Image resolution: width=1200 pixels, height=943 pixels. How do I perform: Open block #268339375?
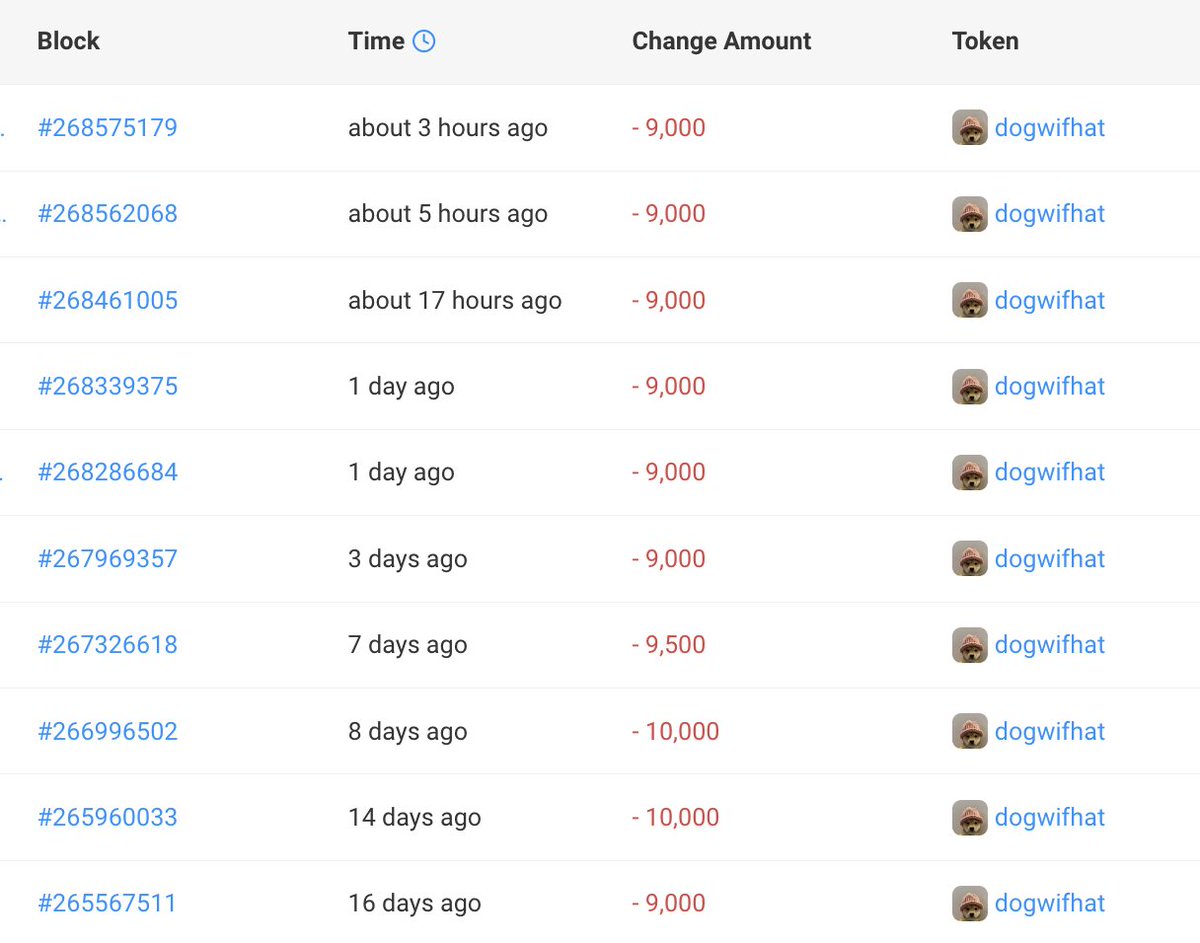tap(108, 386)
